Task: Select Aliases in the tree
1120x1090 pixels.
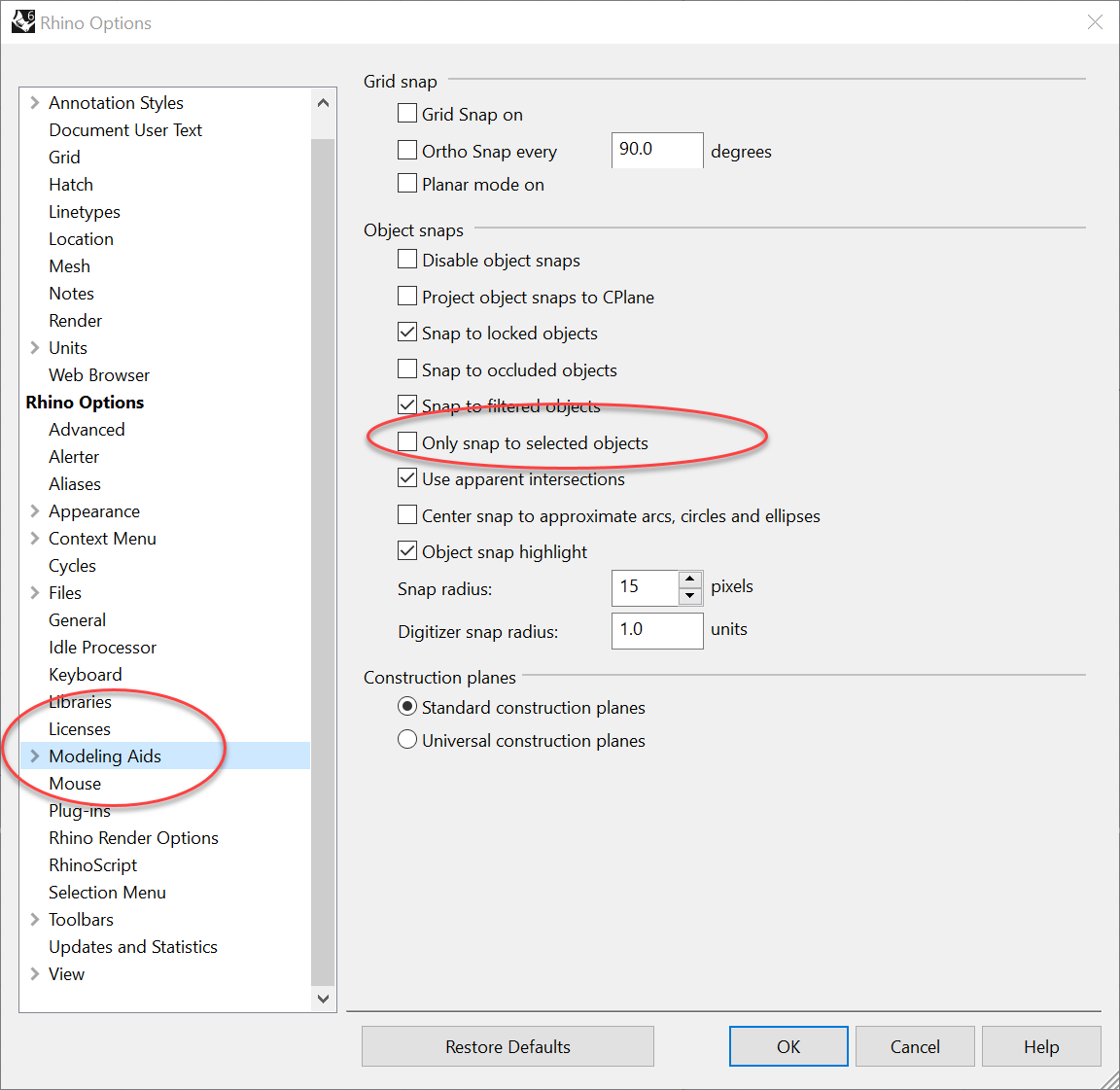Action: pyautogui.click(x=74, y=484)
